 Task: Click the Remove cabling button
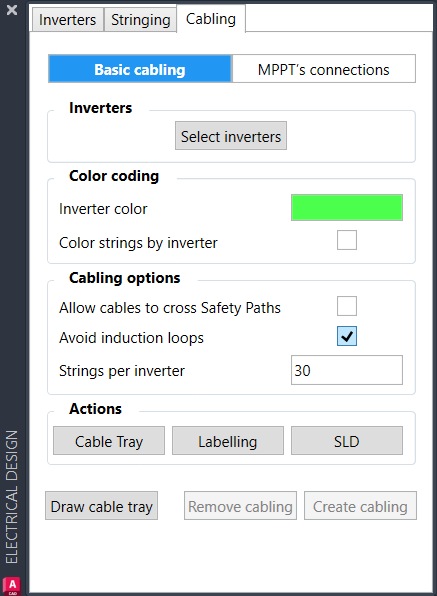(x=241, y=506)
